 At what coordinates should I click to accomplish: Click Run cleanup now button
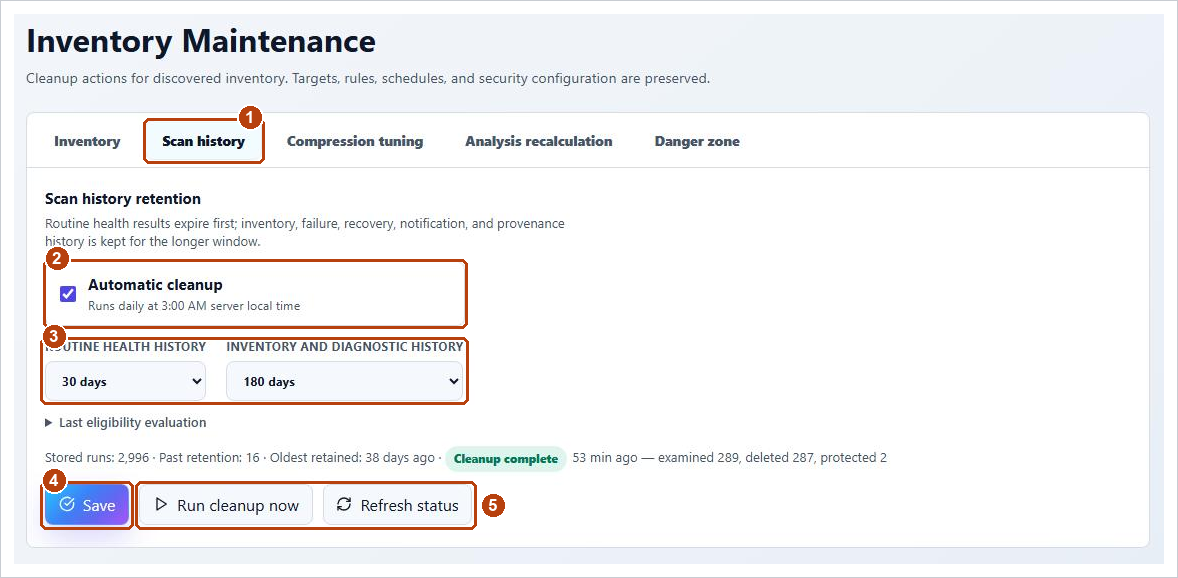(x=226, y=505)
